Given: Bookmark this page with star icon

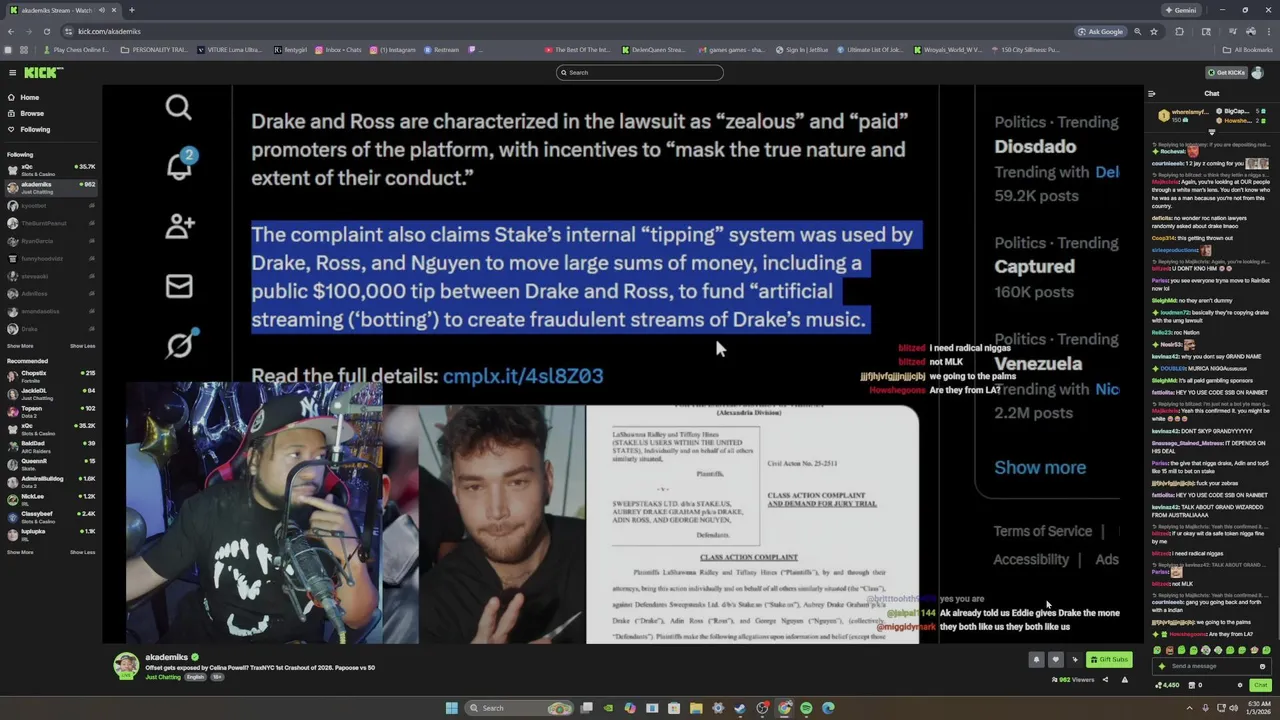Looking at the screenshot, I should (1153, 31).
